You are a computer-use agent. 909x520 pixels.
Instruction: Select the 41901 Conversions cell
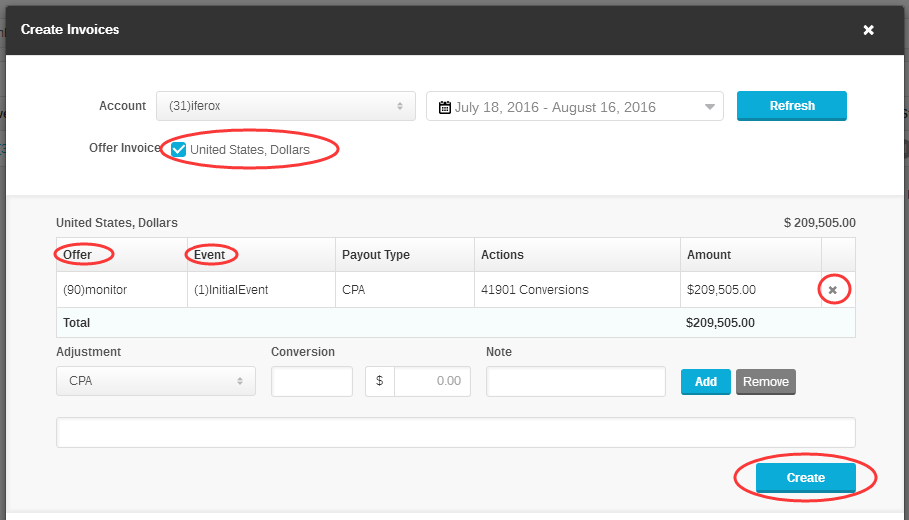point(577,290)
